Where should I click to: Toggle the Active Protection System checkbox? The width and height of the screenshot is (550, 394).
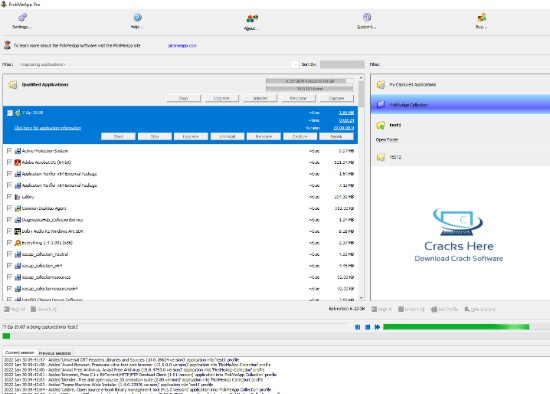pos(9,151)
